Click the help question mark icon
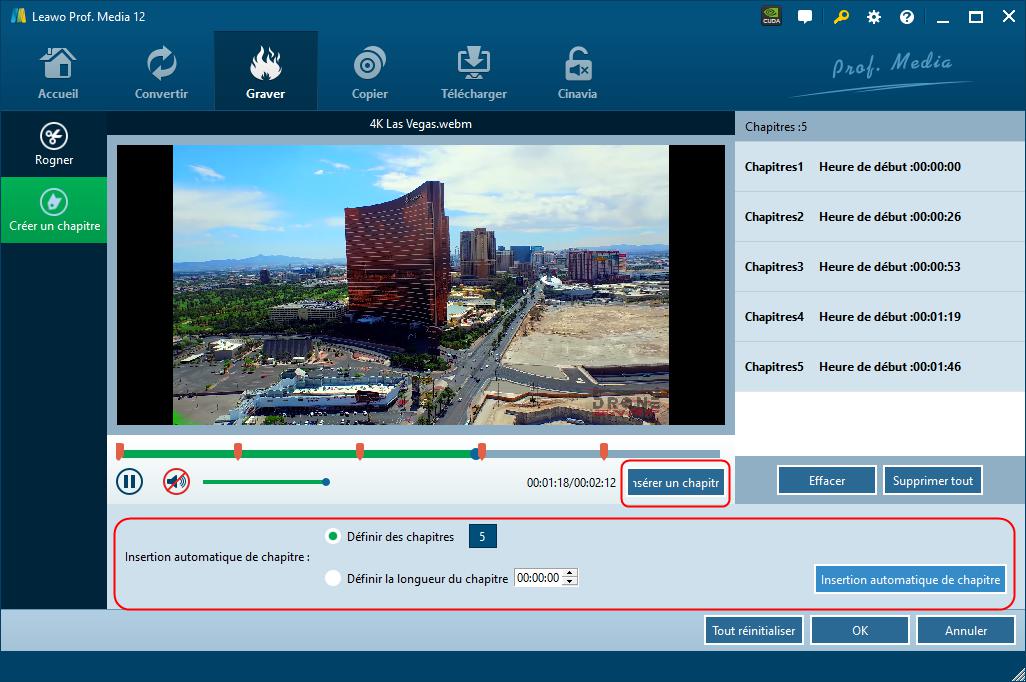 coord(907,17)
